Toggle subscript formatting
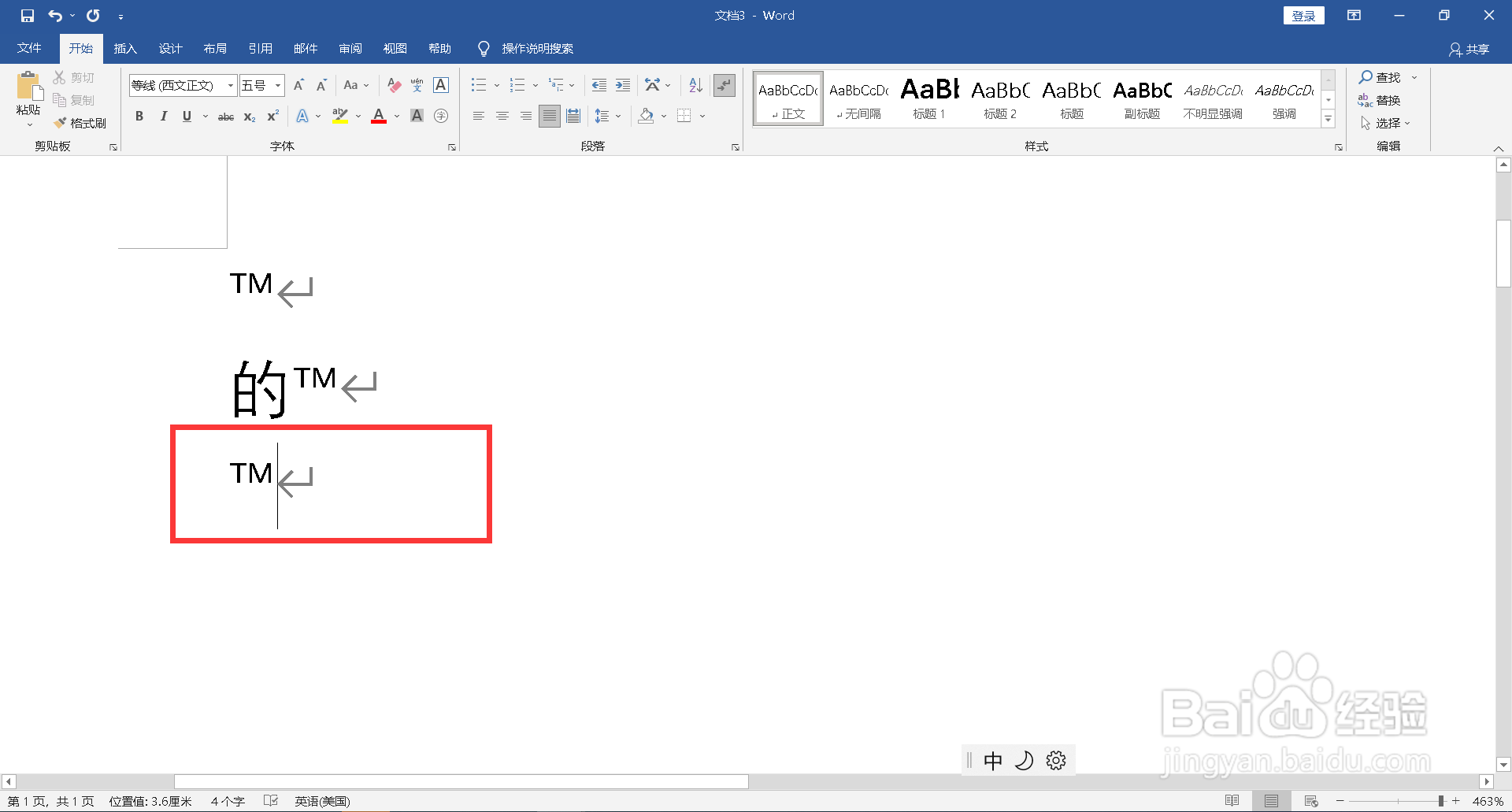The image size is (1512, 812). [x=250, y=116]
